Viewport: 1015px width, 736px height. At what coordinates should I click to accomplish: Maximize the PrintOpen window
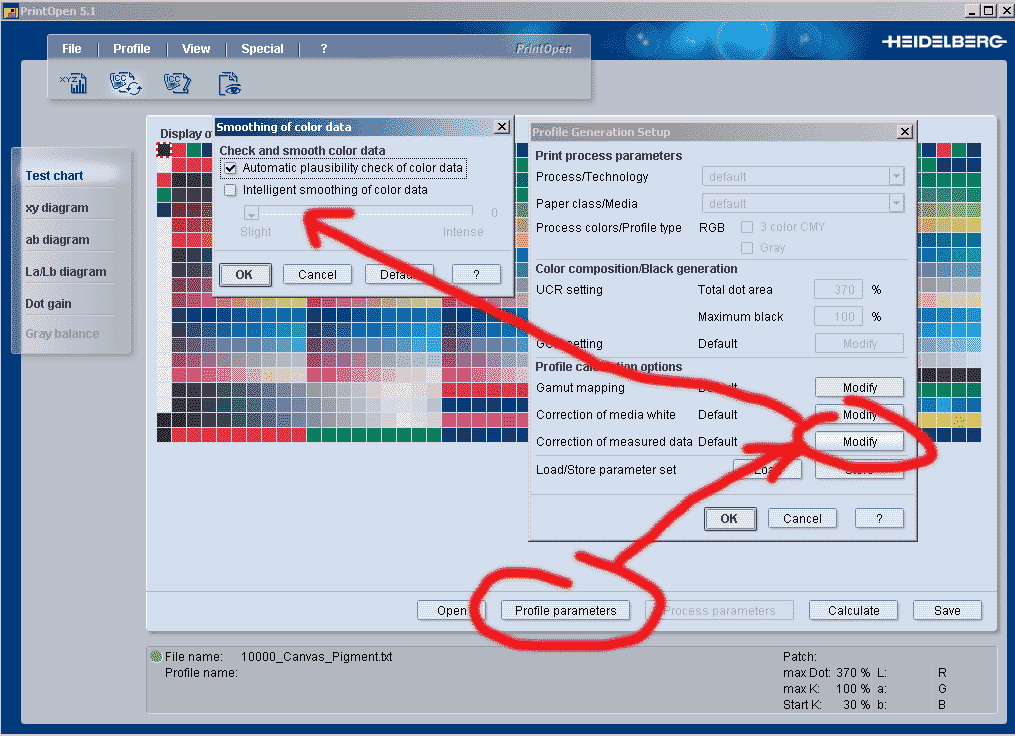tap(989, 10)
